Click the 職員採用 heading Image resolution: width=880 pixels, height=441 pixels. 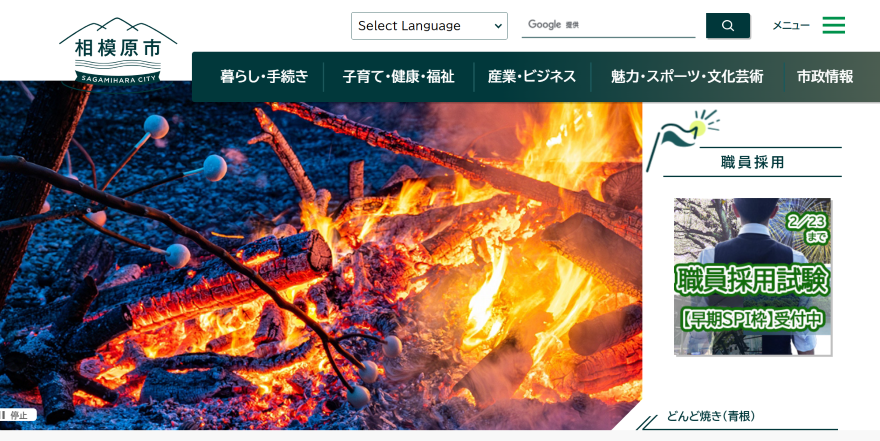click(752, 163)
